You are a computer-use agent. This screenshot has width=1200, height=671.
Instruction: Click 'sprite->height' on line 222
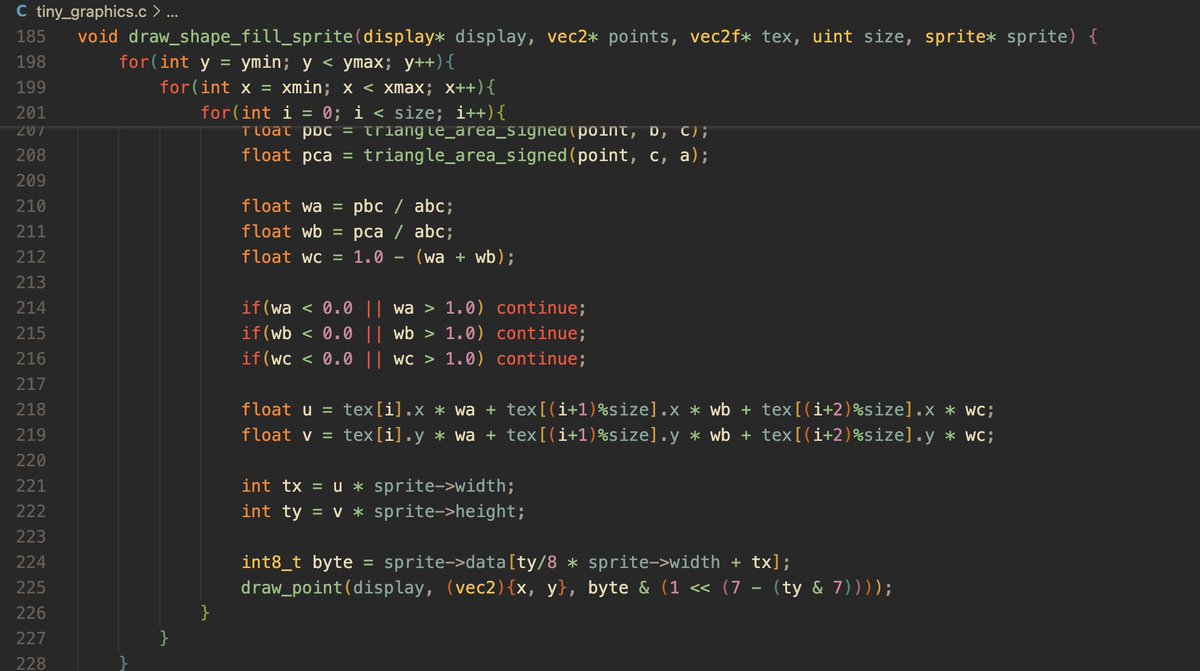coord(445,511)
